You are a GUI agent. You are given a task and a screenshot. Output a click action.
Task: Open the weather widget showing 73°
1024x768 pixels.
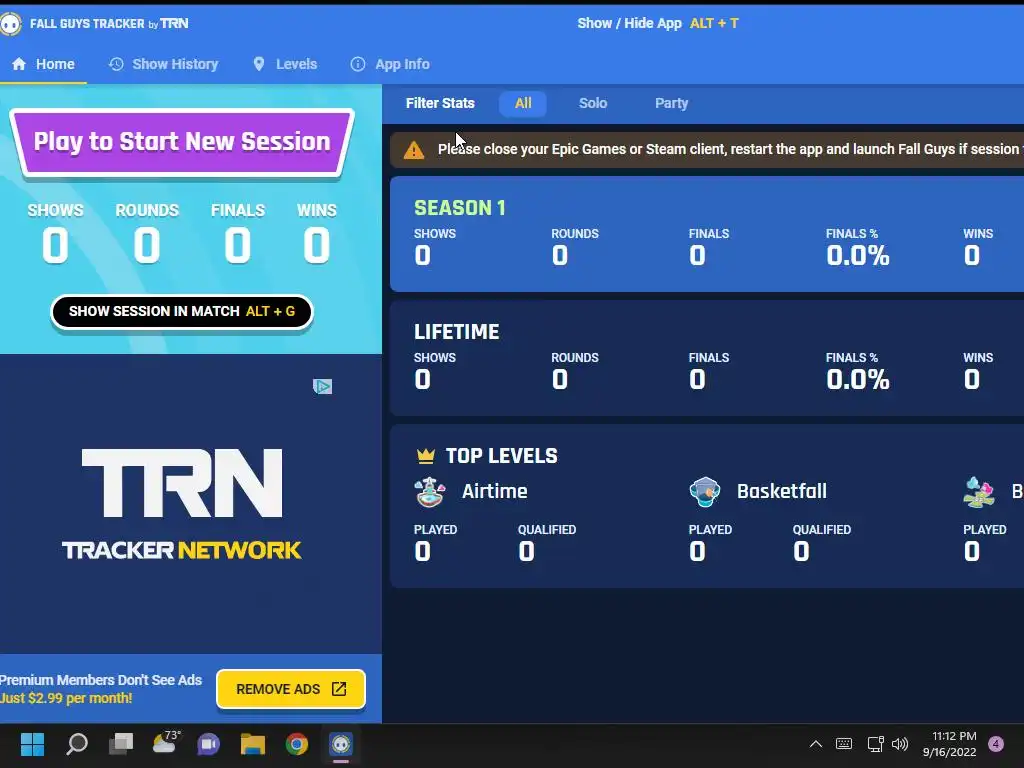click(x=166, y=743)
